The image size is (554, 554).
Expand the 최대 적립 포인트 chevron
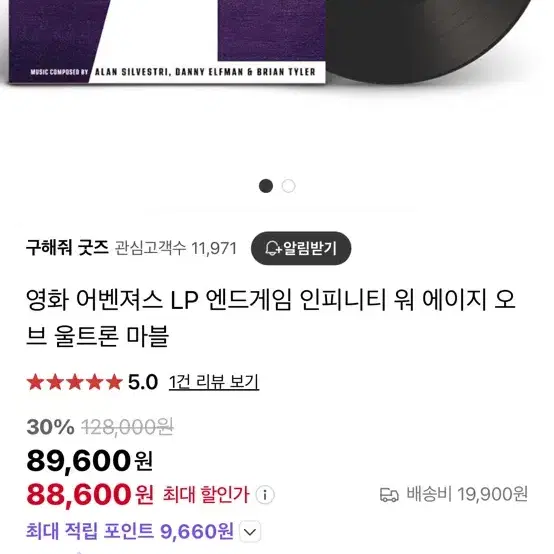click(x=250, y=531)
